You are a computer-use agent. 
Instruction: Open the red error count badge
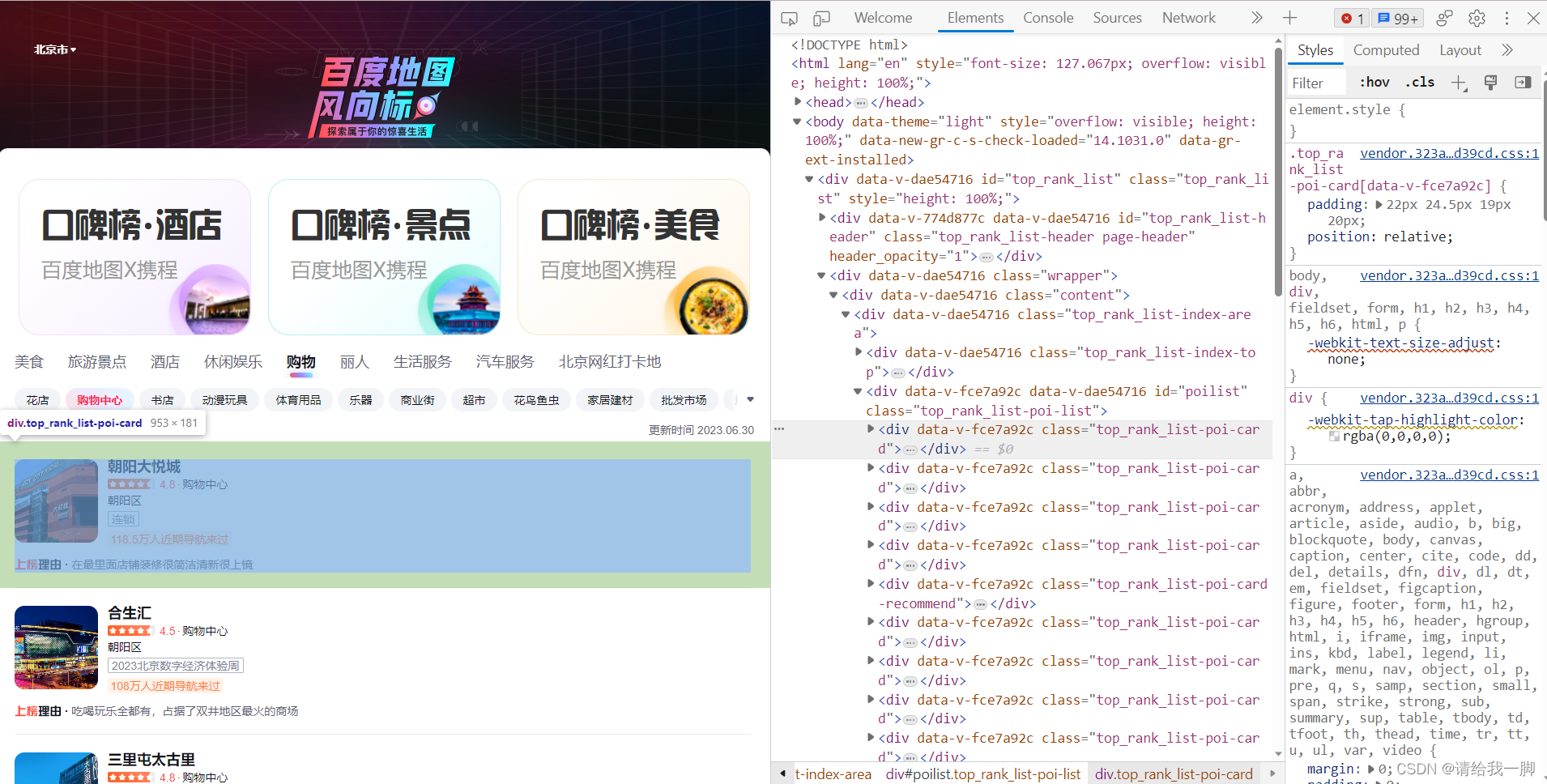pyautogui.click(x=1353, y=18)
